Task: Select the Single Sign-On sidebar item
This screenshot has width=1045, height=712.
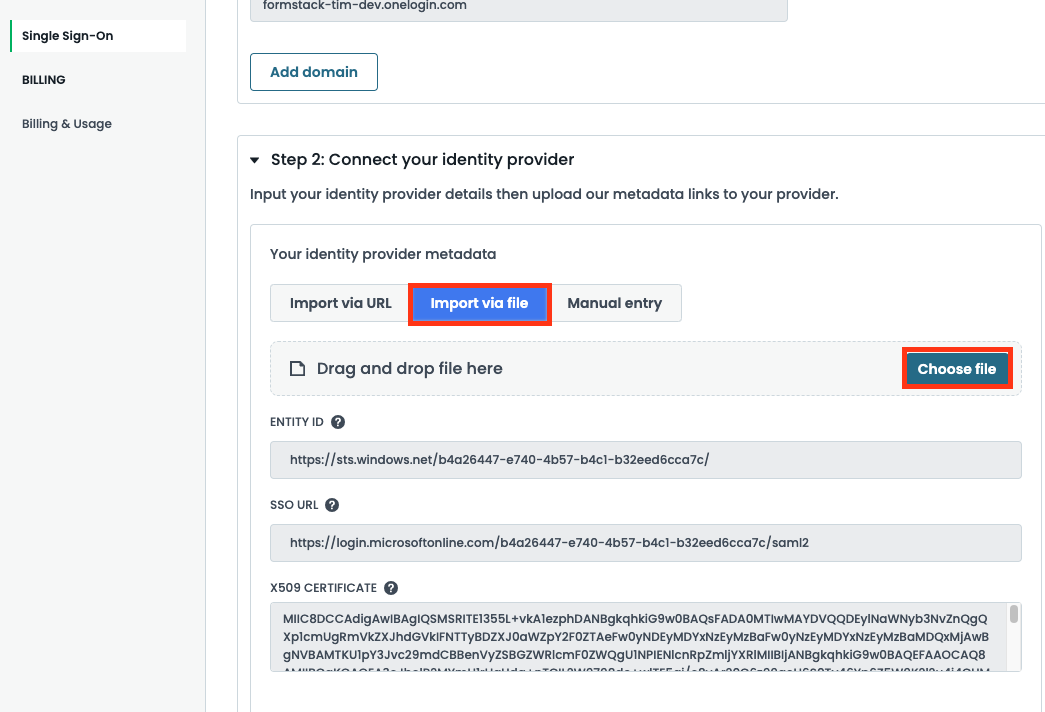Action: [x=67, y=35]
